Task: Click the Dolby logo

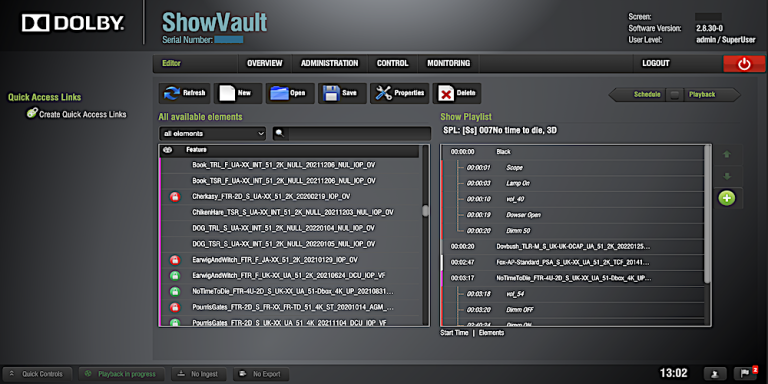Action: [x=73, y=23]
